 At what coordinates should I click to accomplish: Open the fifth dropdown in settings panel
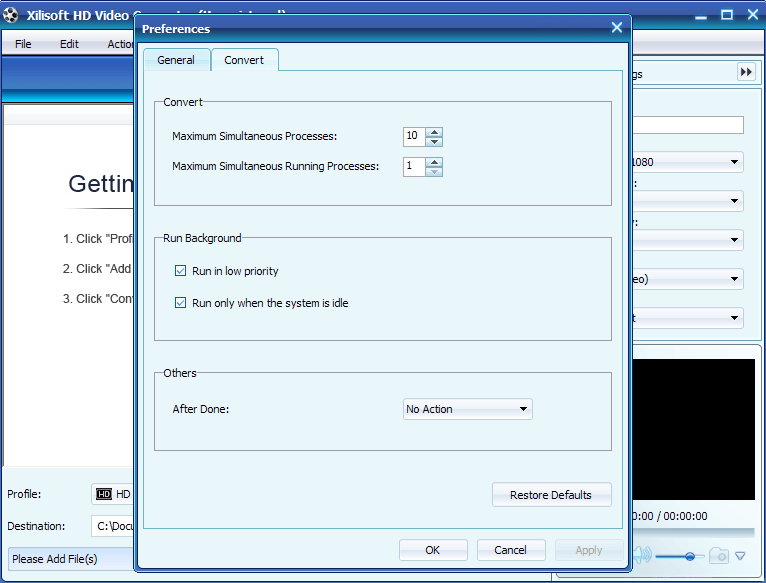coord(688,318)
